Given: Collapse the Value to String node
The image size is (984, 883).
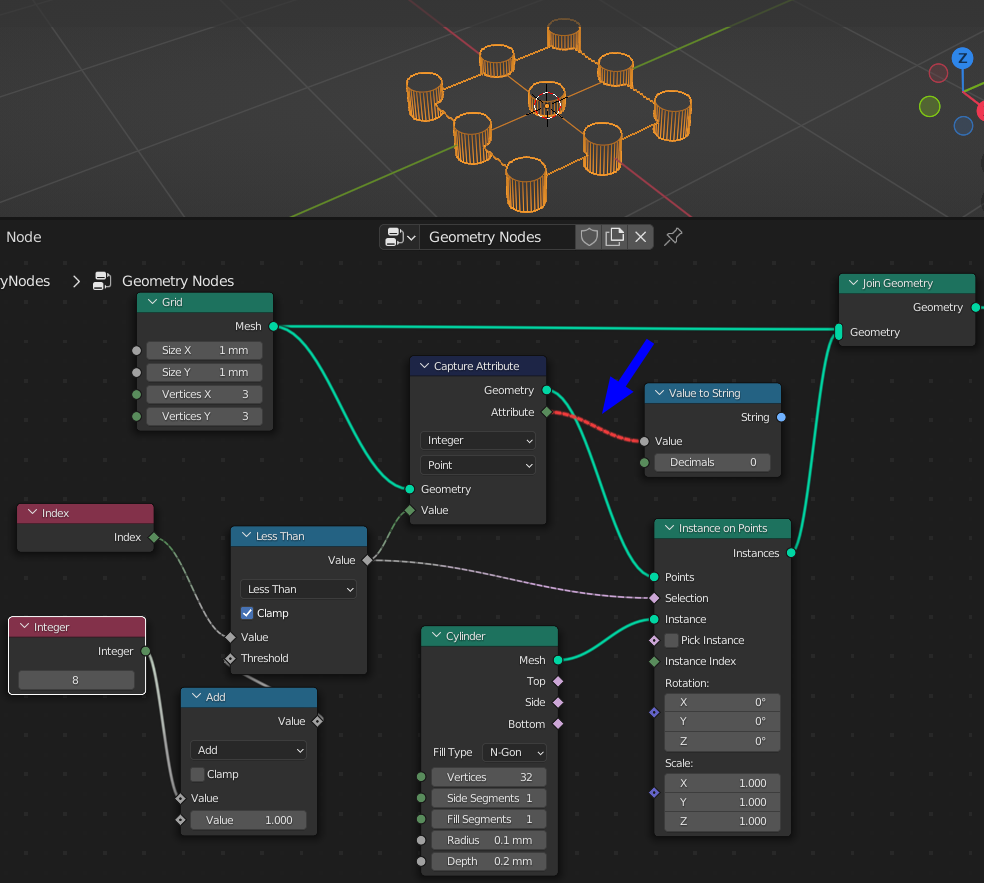Looking at the screenshot, I should coord(660,393).
